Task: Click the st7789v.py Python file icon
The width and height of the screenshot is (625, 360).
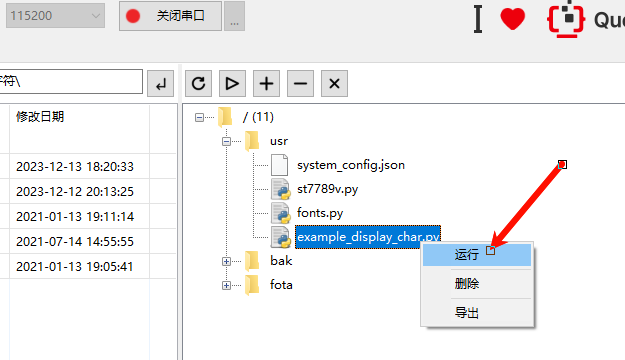Action: [281, 189]
